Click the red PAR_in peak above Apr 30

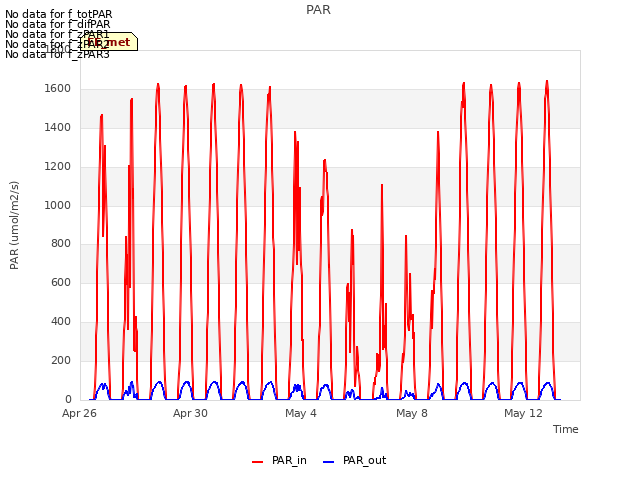coord(186,87)
